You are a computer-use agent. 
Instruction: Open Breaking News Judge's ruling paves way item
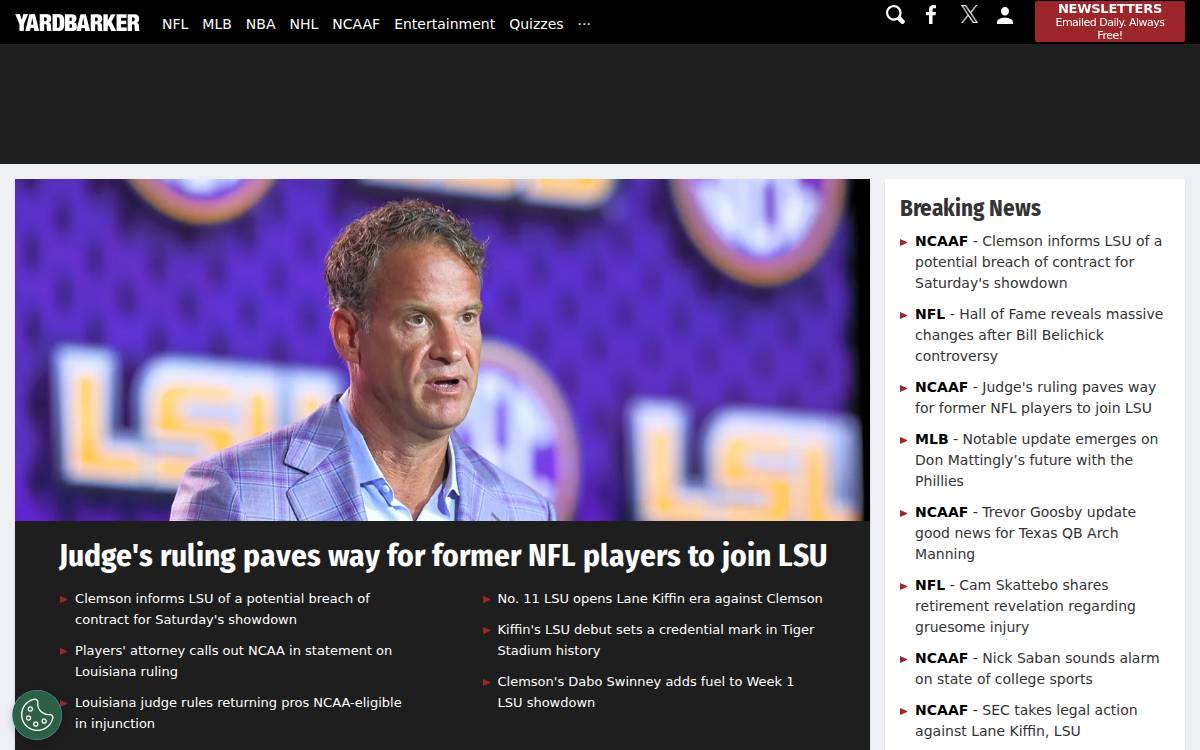pos(1035,398)
